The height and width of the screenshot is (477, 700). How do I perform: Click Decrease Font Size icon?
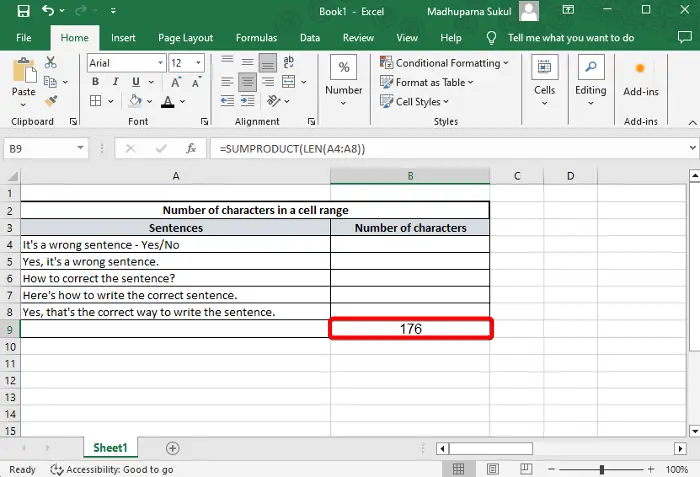(196, 82)
